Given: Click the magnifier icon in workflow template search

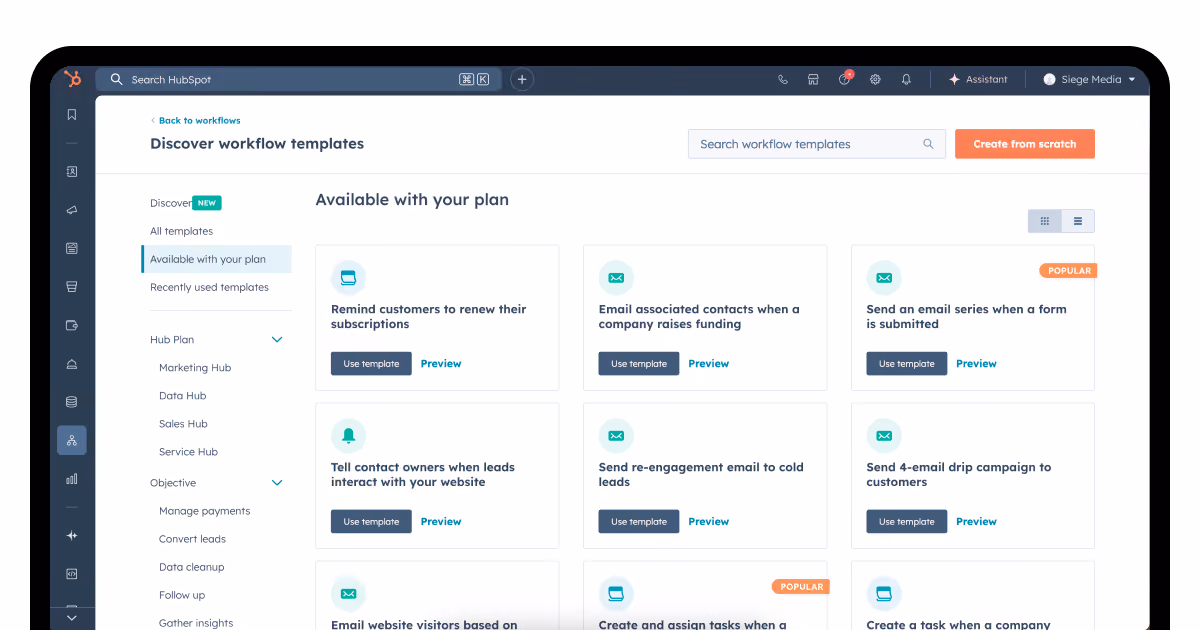Looking at the screenshot, I should (x=928, y=144).
